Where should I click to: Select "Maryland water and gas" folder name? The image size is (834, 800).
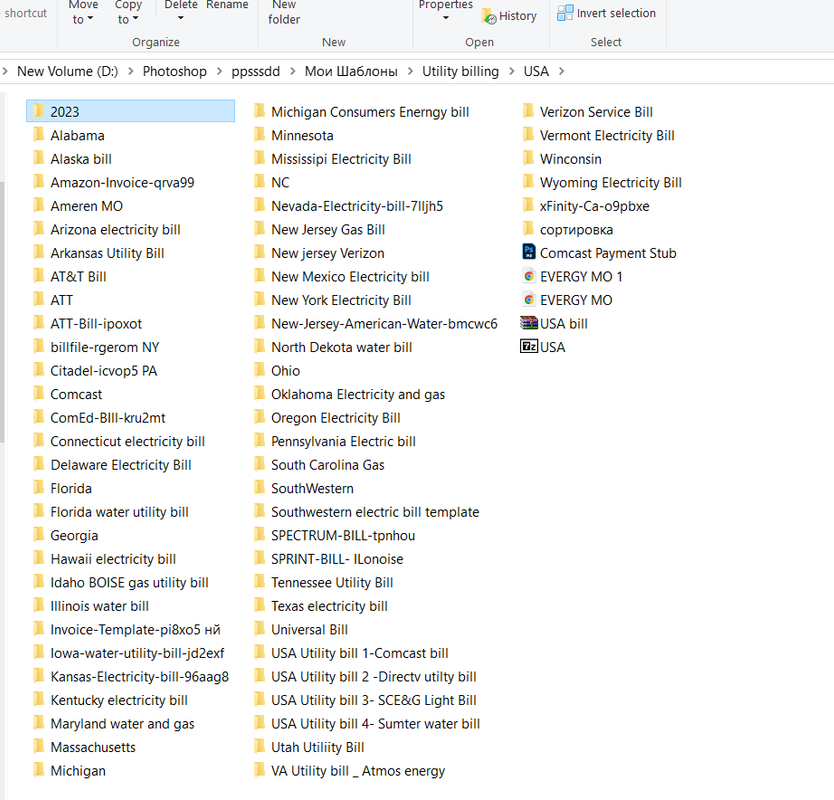coord(122,723)
